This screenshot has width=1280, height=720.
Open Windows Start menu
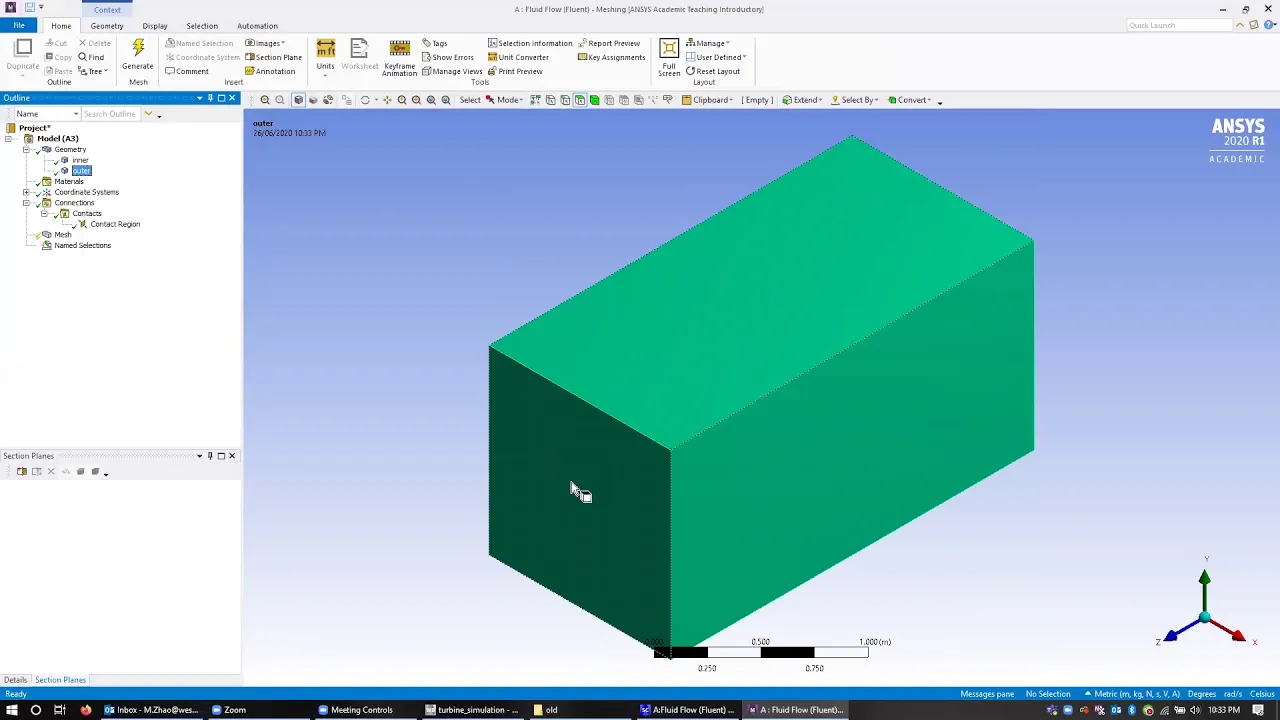(x=11, y=710)
